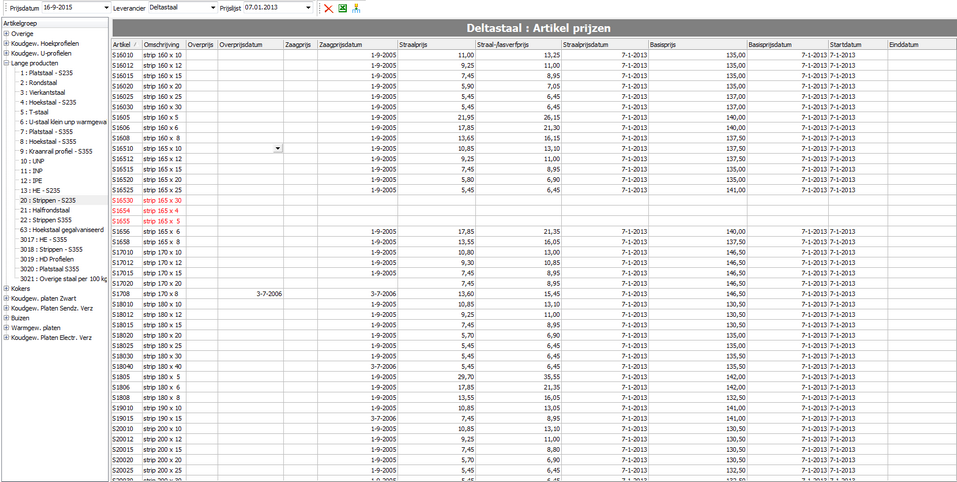Collapse the Lange producten group
Screen dimensions: 957x482
coord(6,63)
